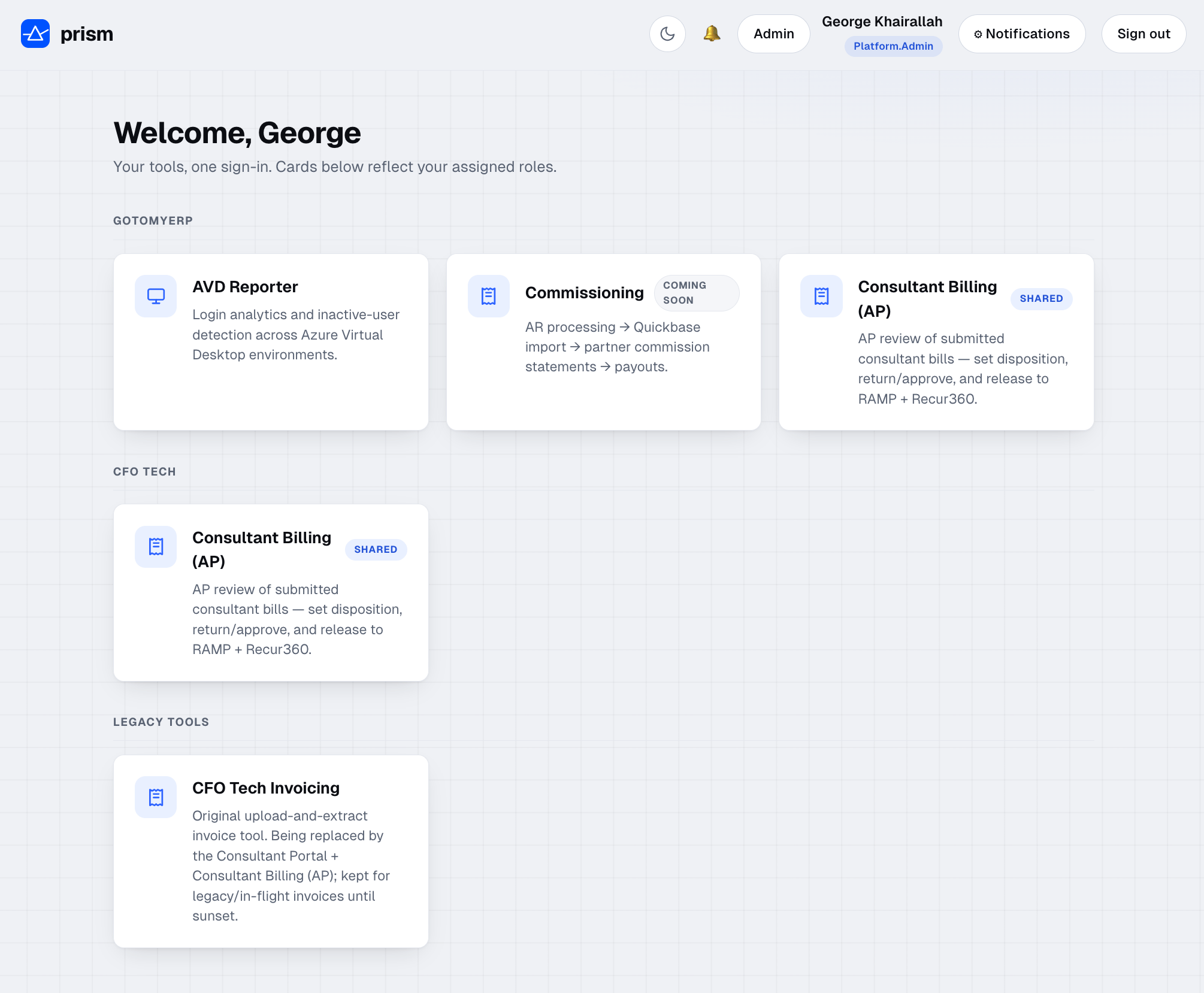1204x993 pixels.
Task: Click the GoToMyERP Consultant Billing receipt icon
Action: click(821, 296)
